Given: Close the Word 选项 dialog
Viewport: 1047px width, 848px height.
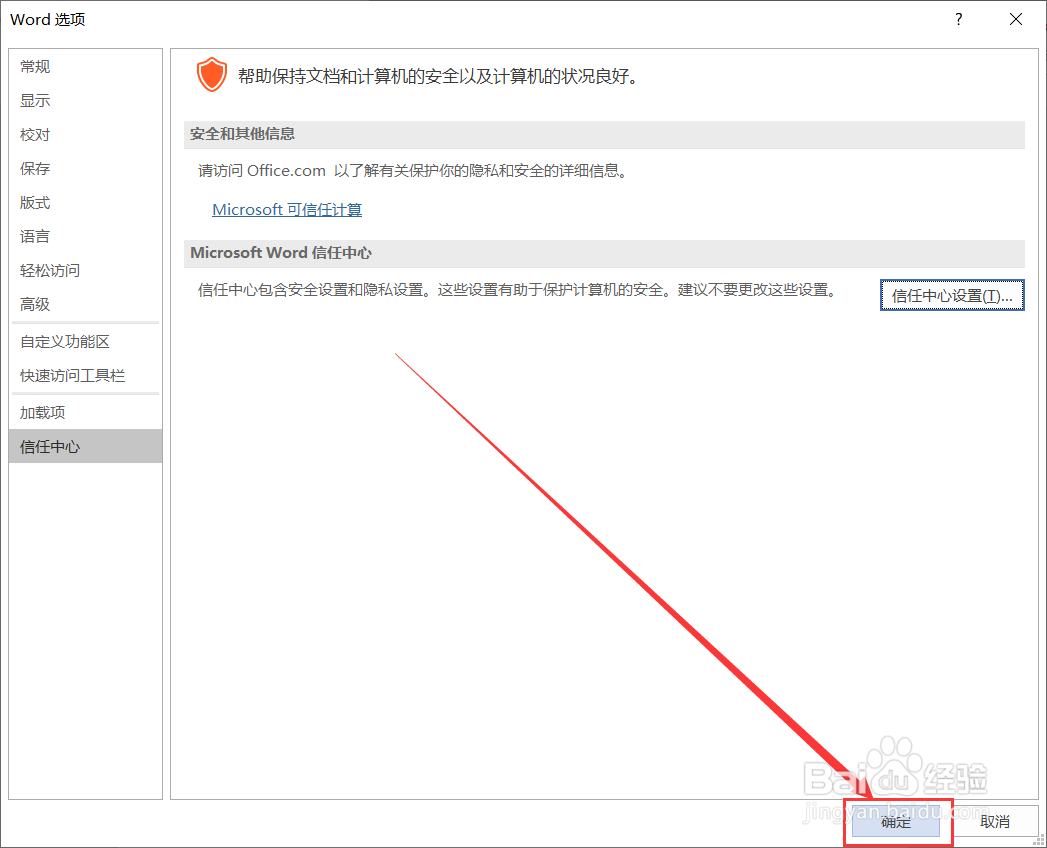Looking at the screenshot, I should 1016,19.
